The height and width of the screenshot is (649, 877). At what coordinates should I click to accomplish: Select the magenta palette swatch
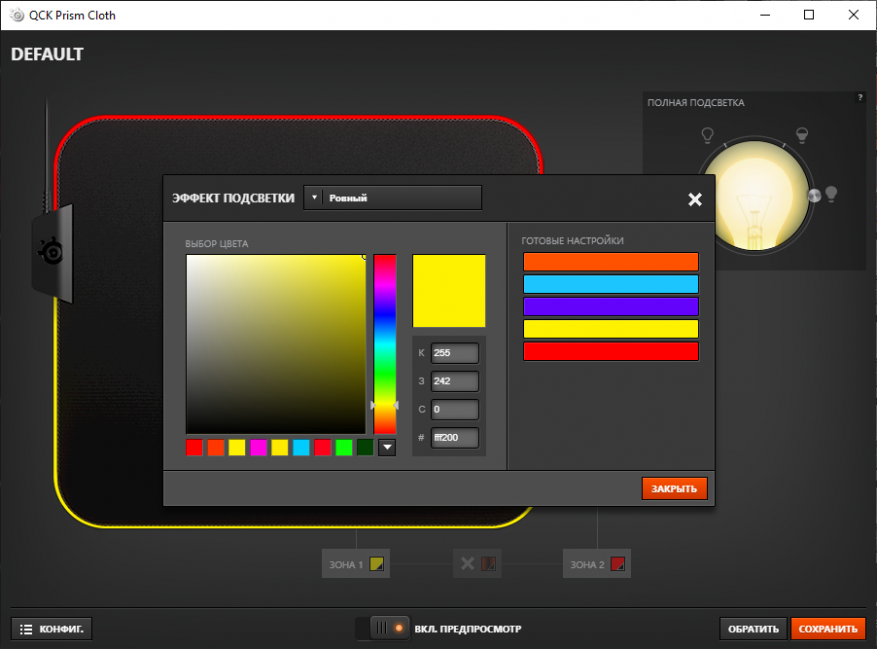(258, 448)
